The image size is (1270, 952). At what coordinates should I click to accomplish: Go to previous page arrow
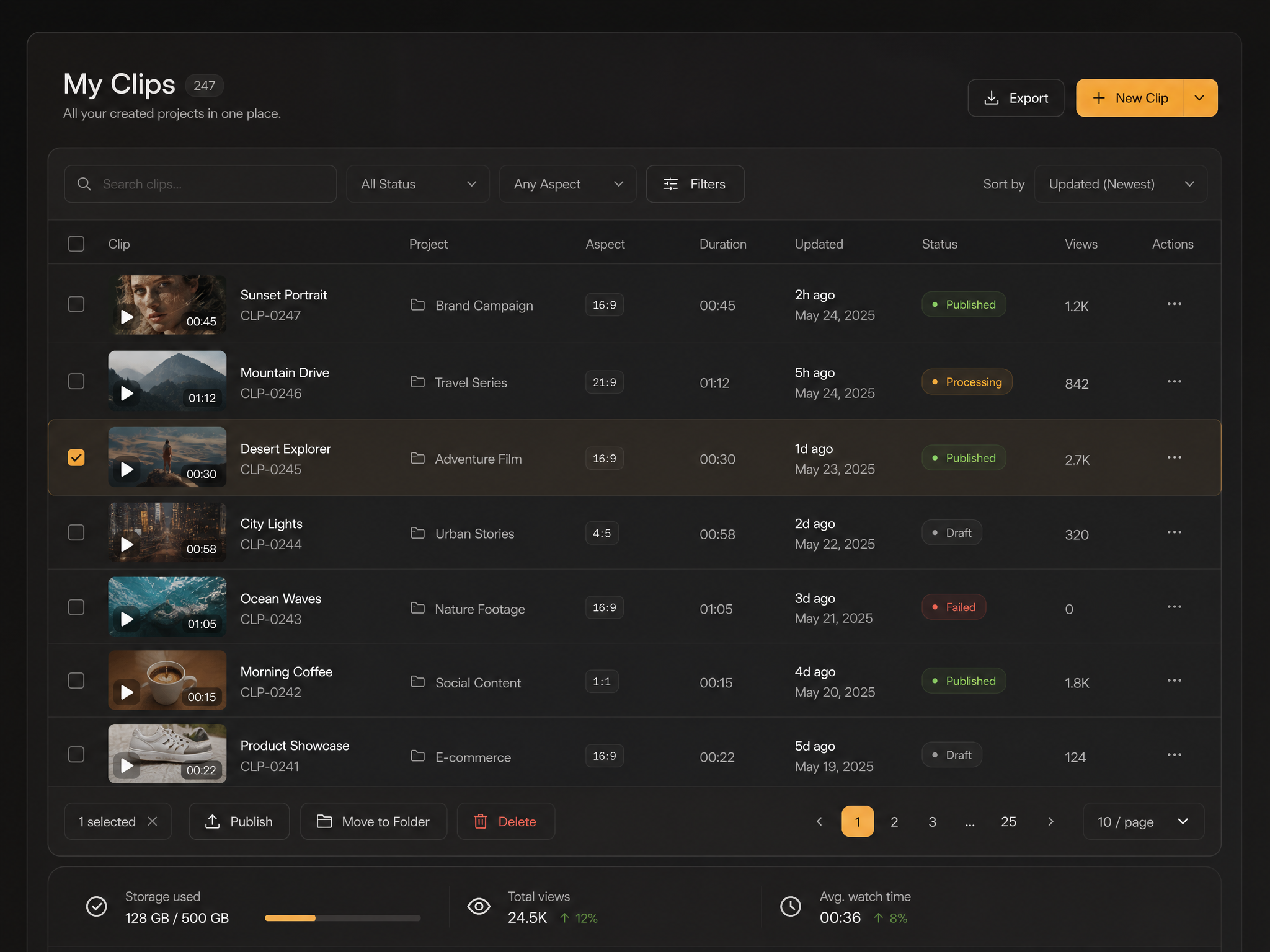pos(819,822)
